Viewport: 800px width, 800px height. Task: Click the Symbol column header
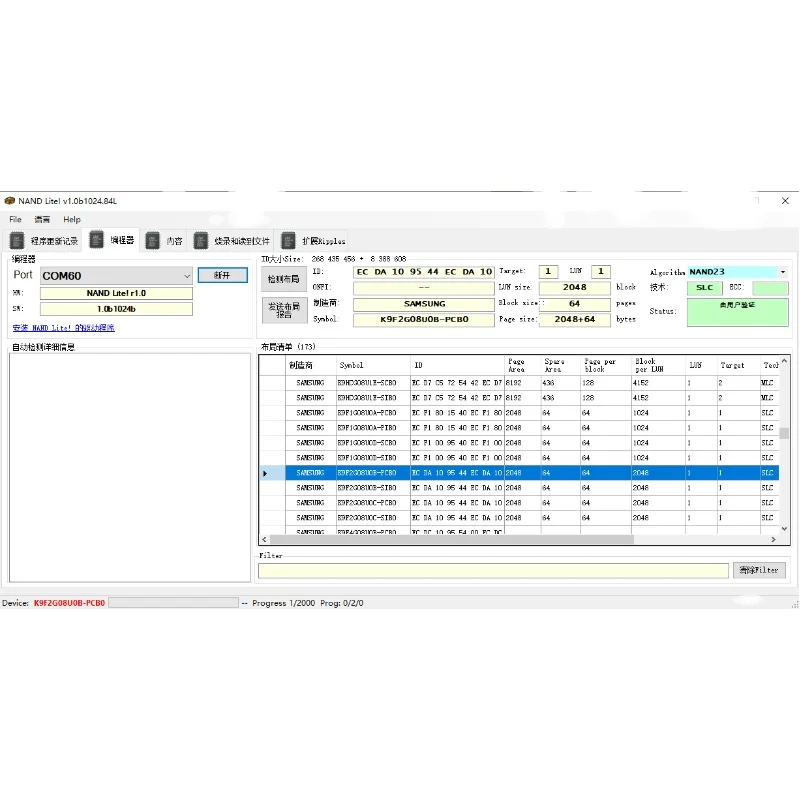[372, 365]
